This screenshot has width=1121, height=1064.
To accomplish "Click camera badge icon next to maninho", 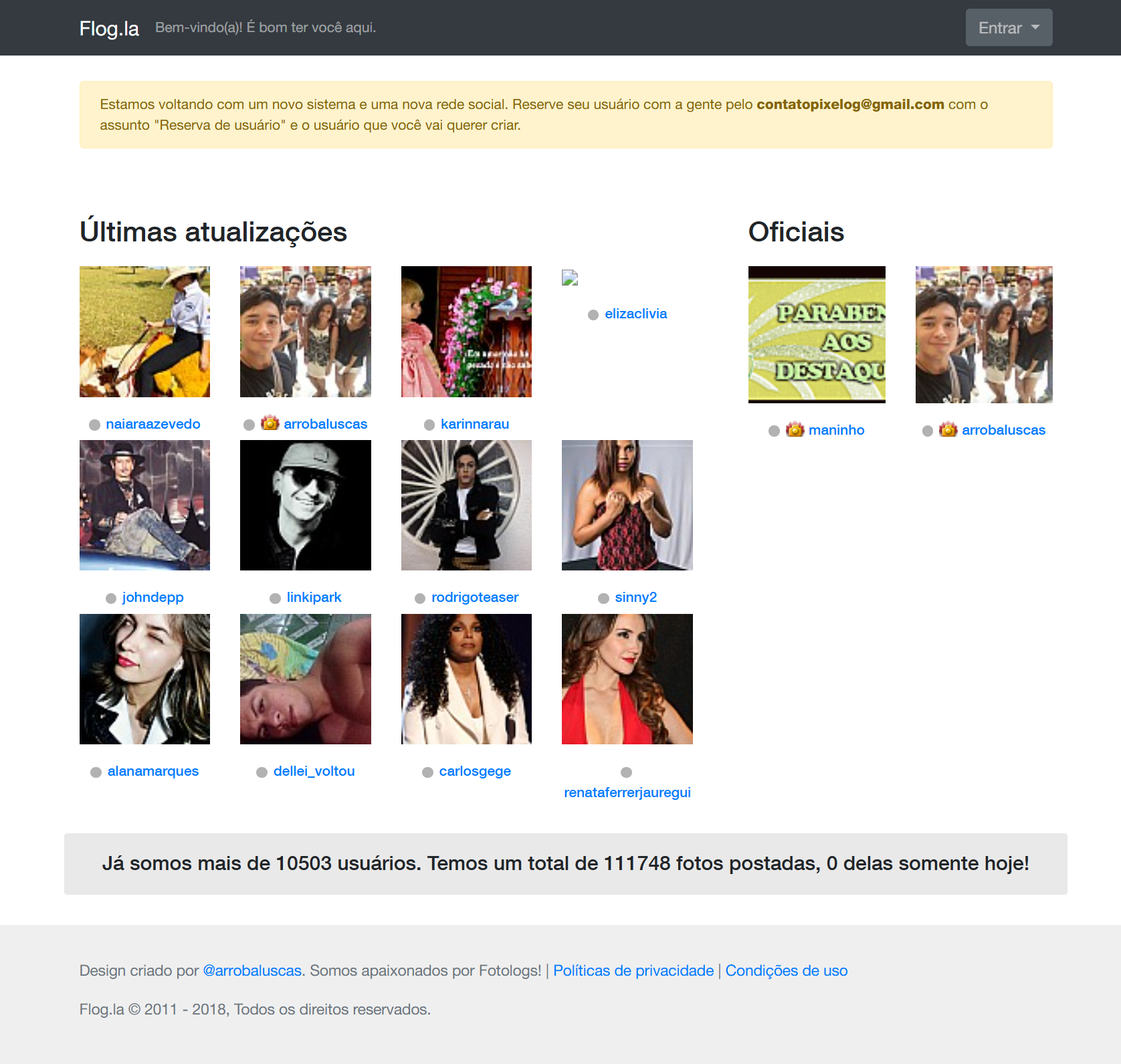I will point(795,429).
